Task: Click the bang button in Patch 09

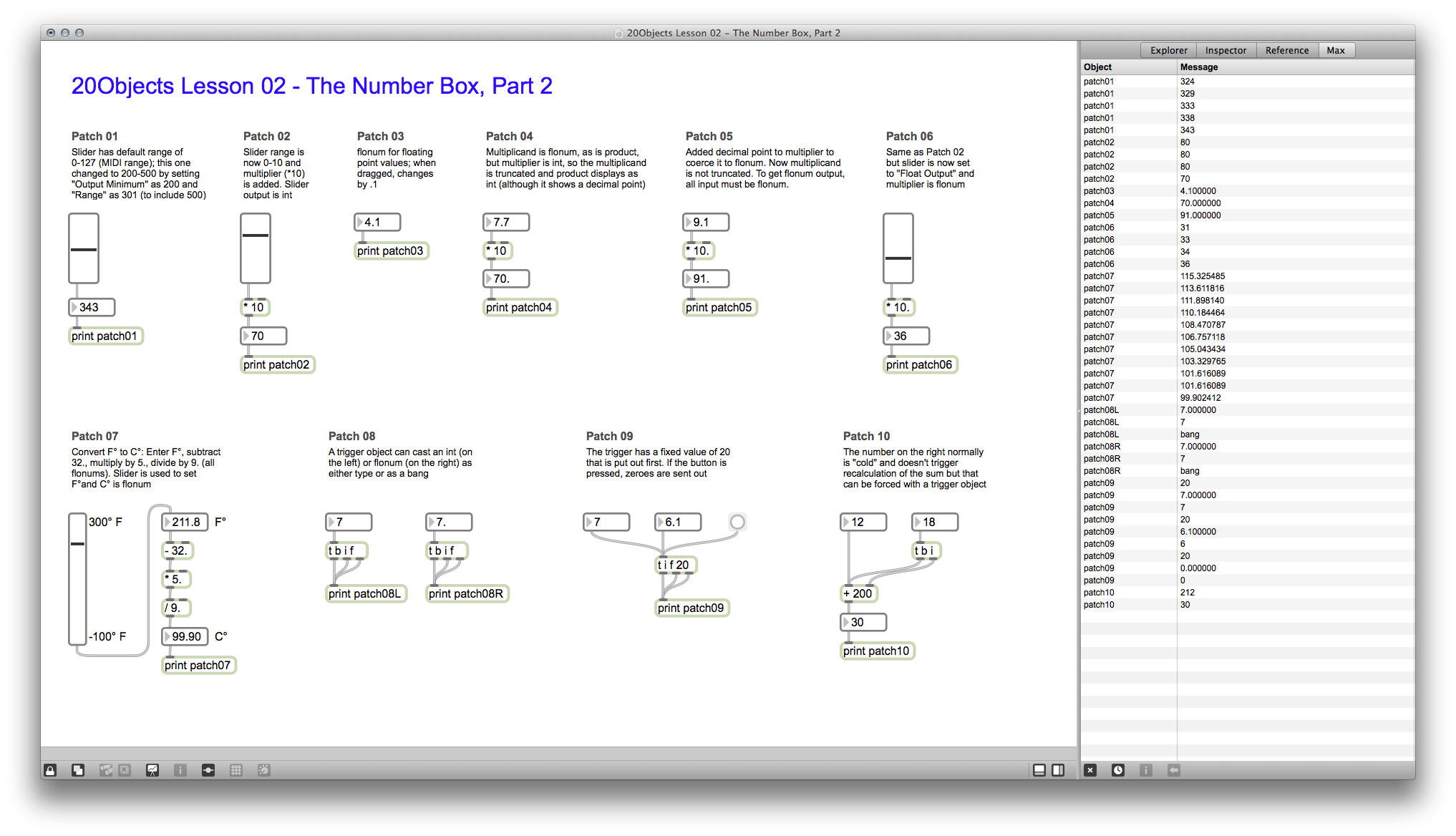Action: (737, 522)
